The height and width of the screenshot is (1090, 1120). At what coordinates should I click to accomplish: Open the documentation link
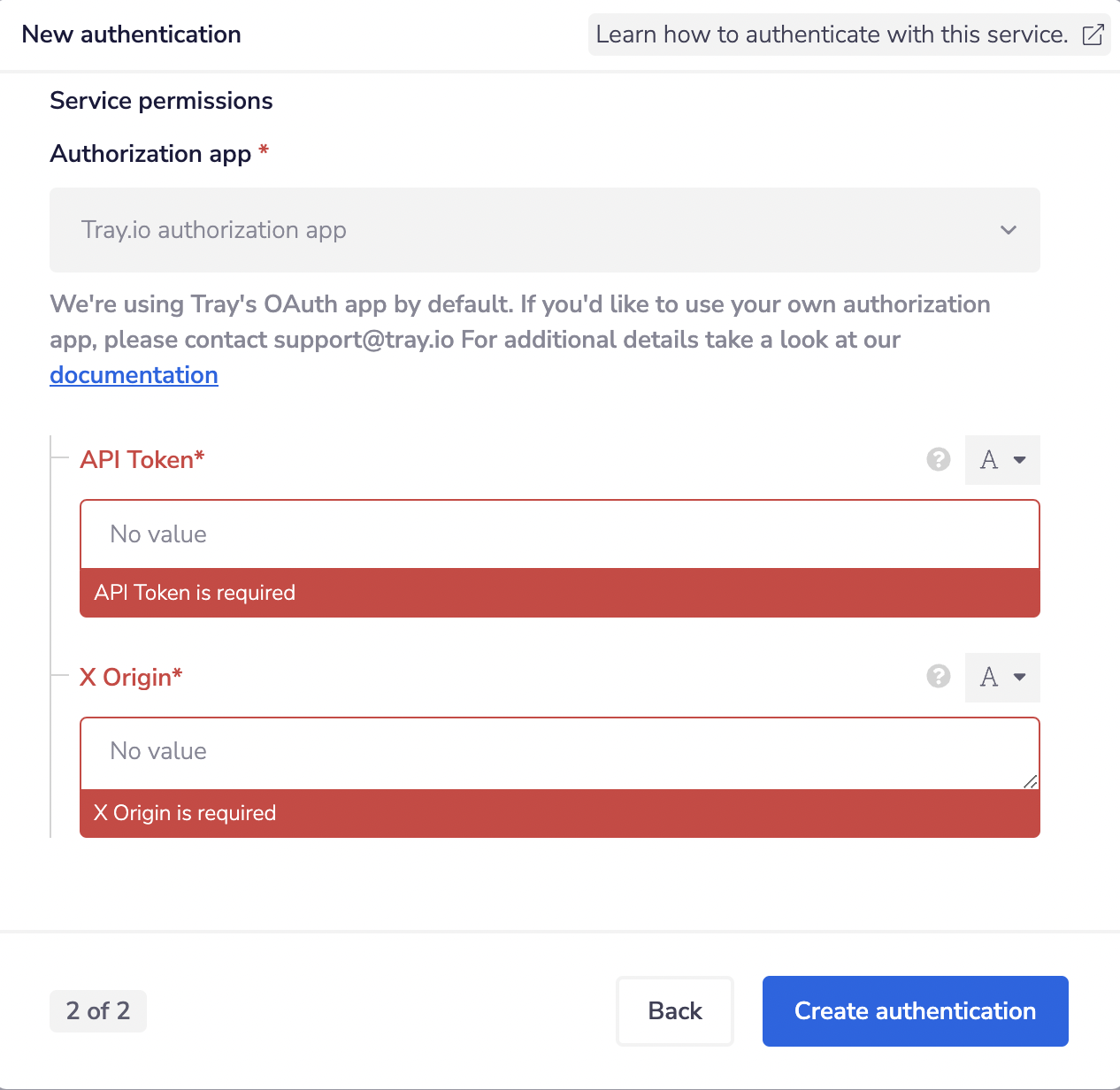[134, 375]
